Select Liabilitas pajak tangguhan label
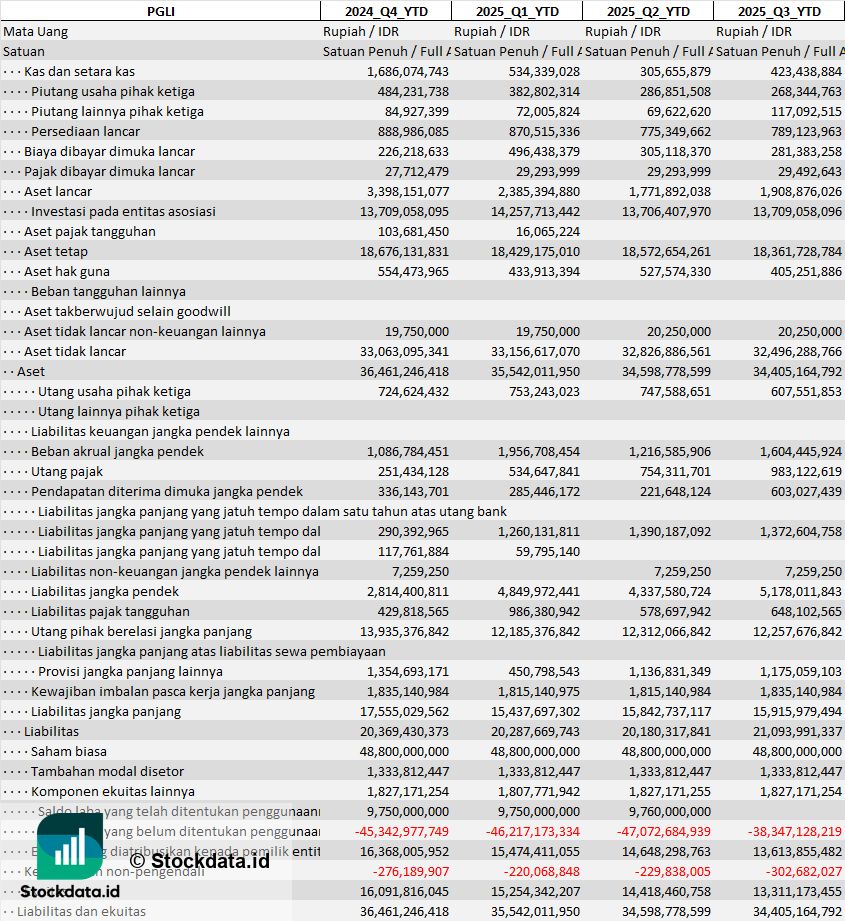The height and width of the screenshot is (921, 845). tap(110, 610)
